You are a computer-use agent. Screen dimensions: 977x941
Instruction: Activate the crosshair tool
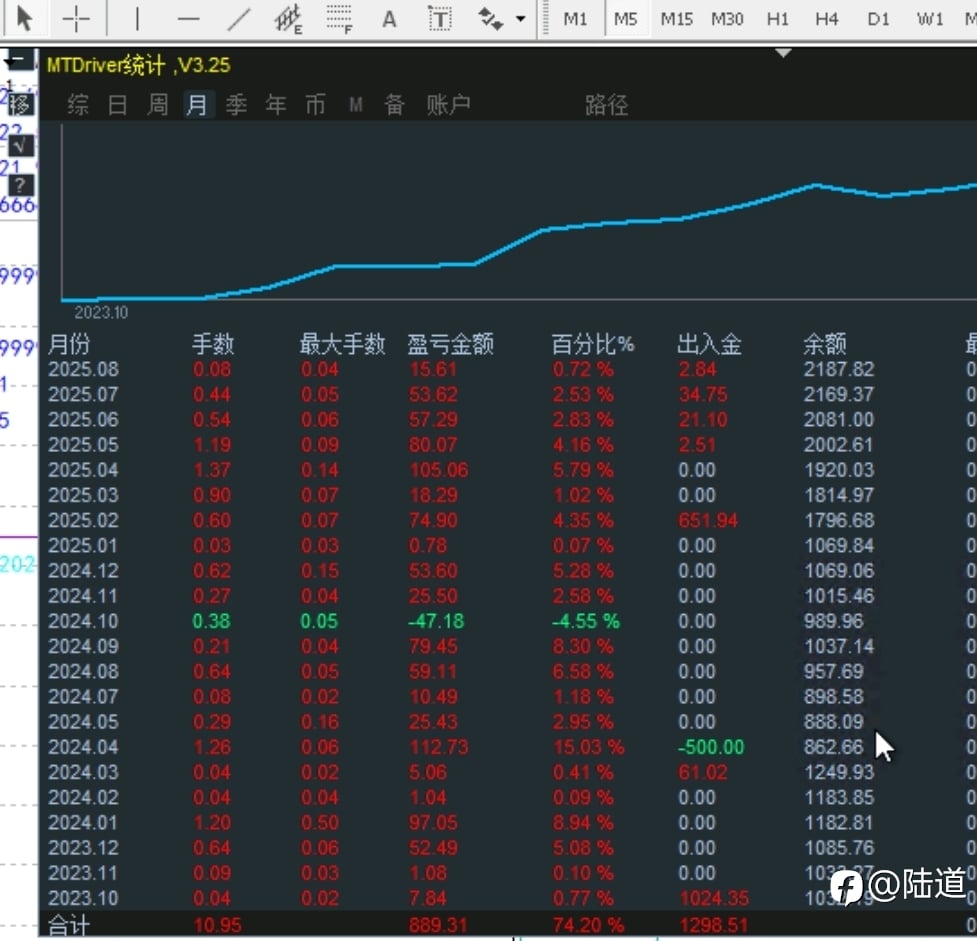(76, 19)
